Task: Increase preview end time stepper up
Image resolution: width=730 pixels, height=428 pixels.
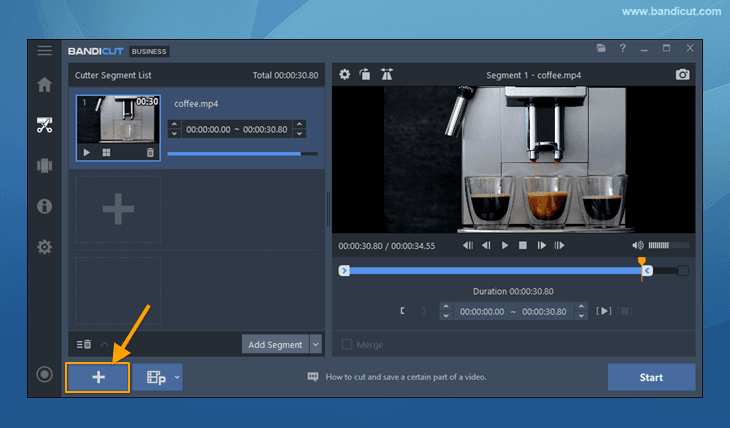Action: (581, 306)
